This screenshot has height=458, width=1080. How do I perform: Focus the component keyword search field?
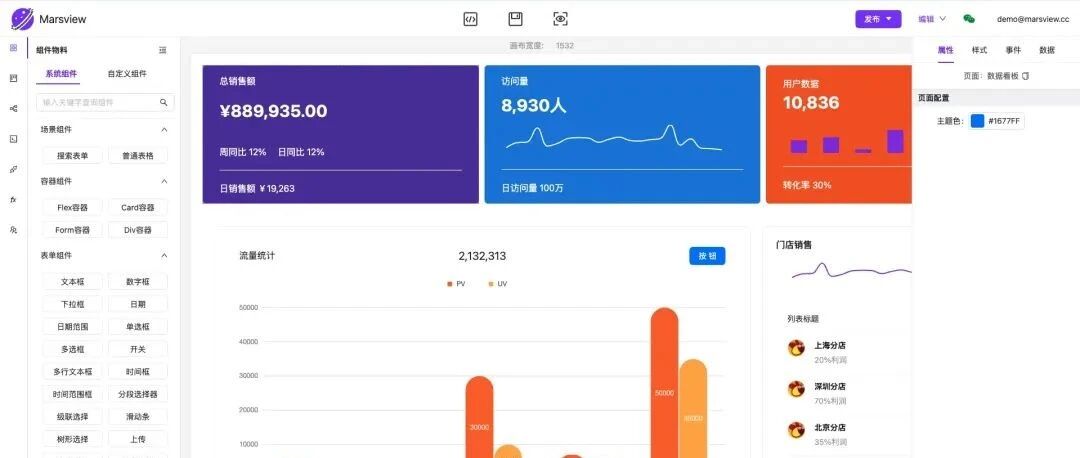[105, 103]
